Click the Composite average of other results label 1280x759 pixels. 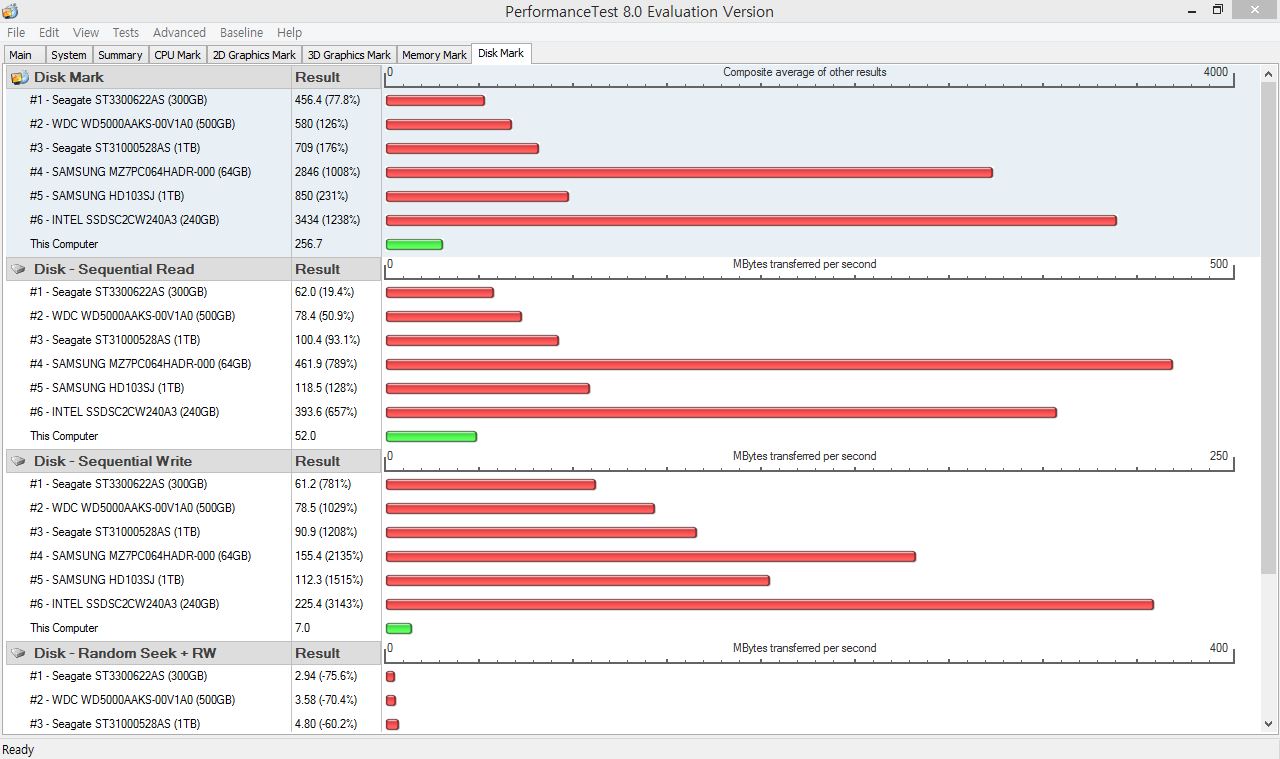[x=804, y=72]
